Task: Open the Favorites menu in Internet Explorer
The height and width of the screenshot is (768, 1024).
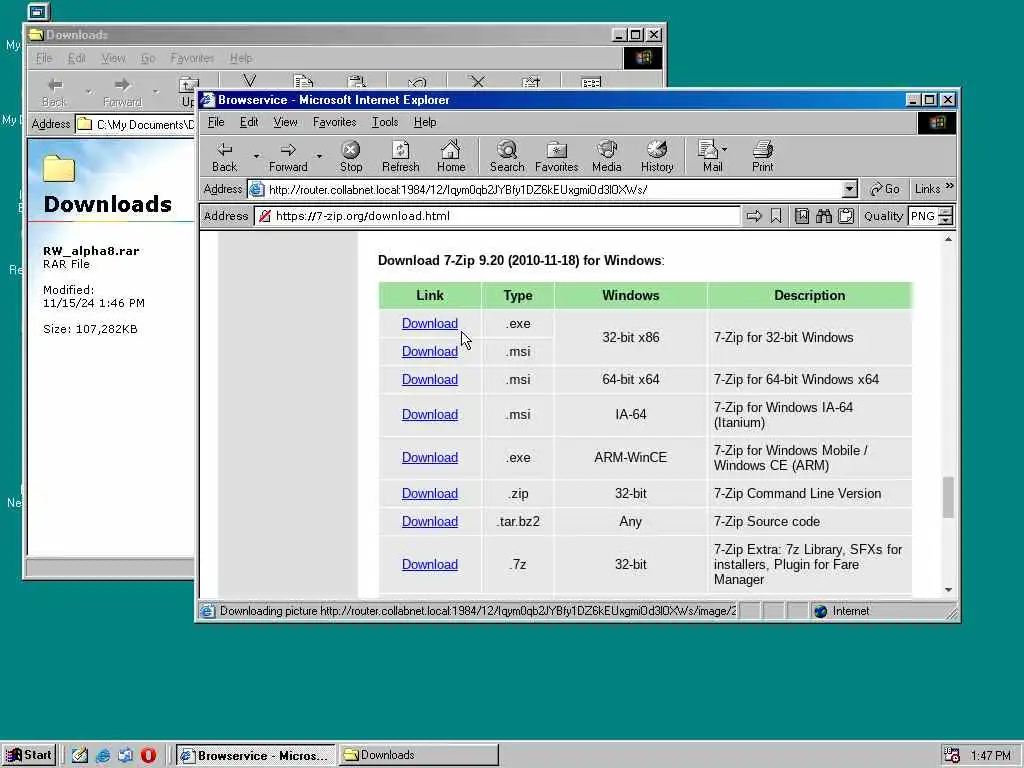Action: (334, 122)
